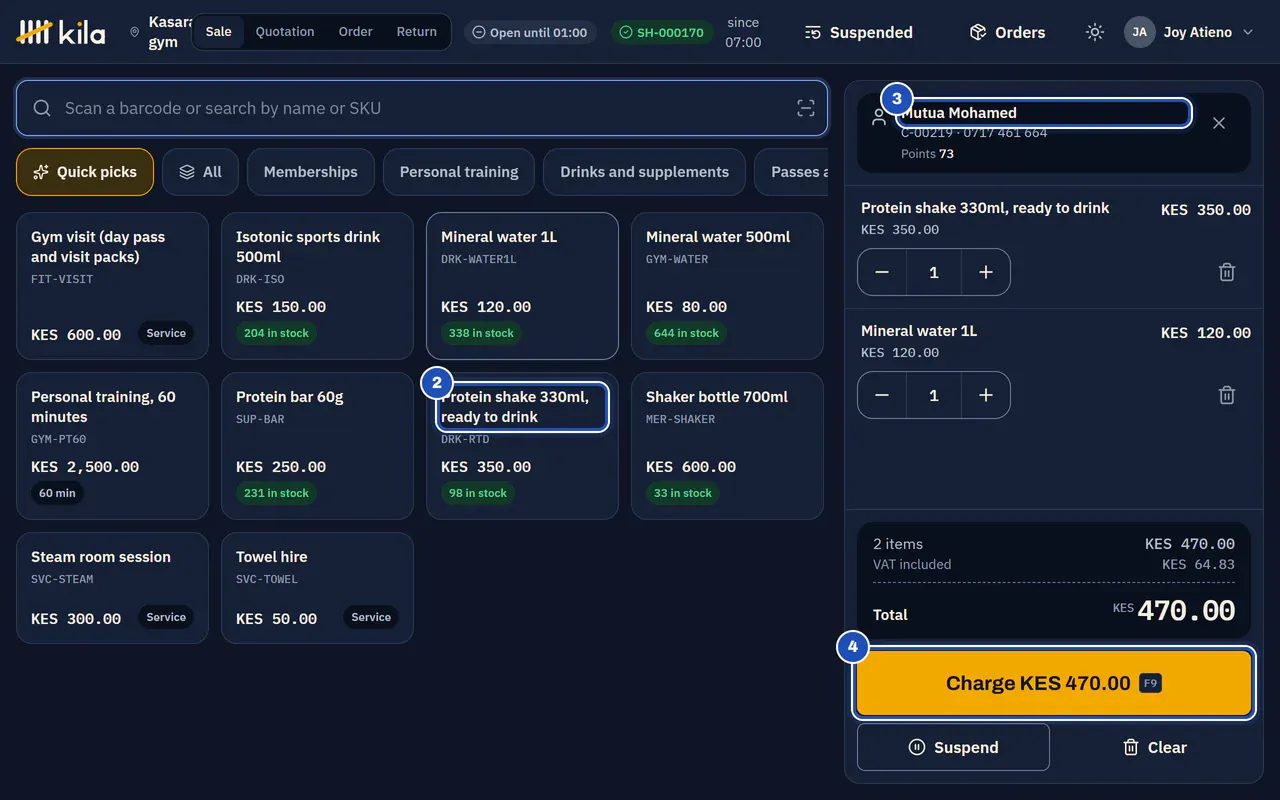The width and height of the screenshot is (1280, 800).
Task: Open shift SH-000170 status badge
Action: [x=662, y=32]
